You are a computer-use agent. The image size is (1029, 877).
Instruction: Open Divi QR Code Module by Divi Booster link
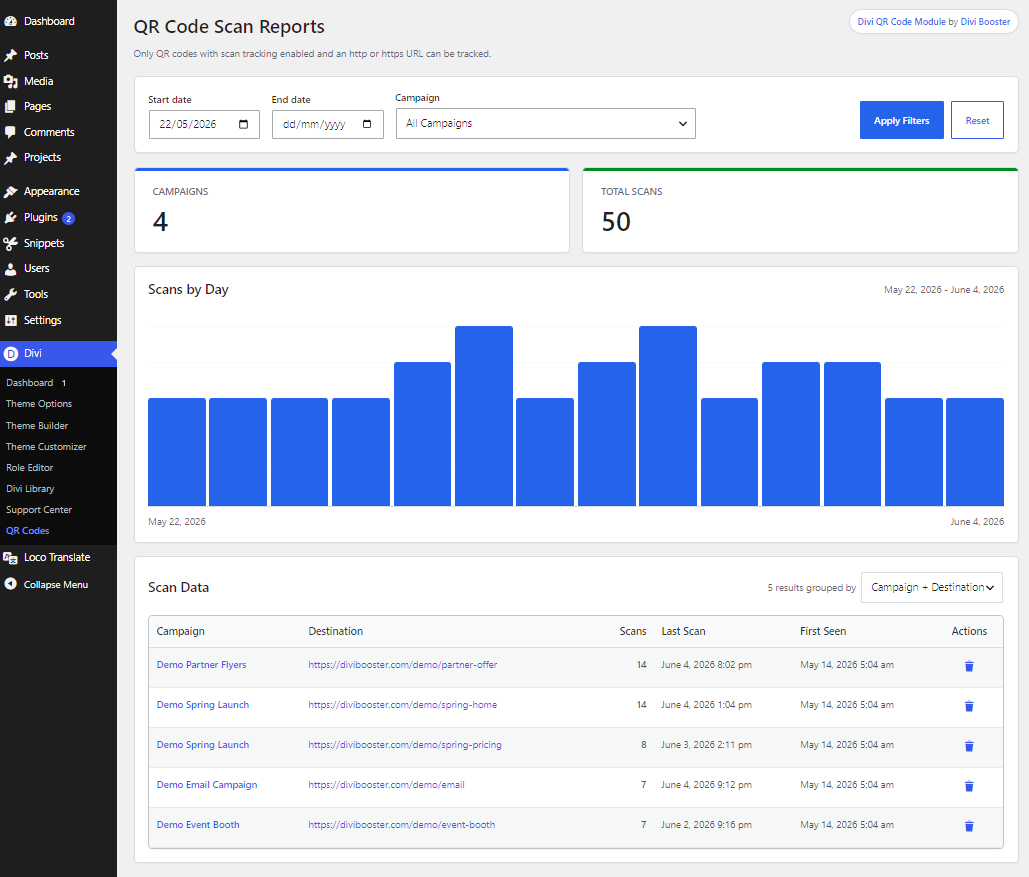[933, 22]
